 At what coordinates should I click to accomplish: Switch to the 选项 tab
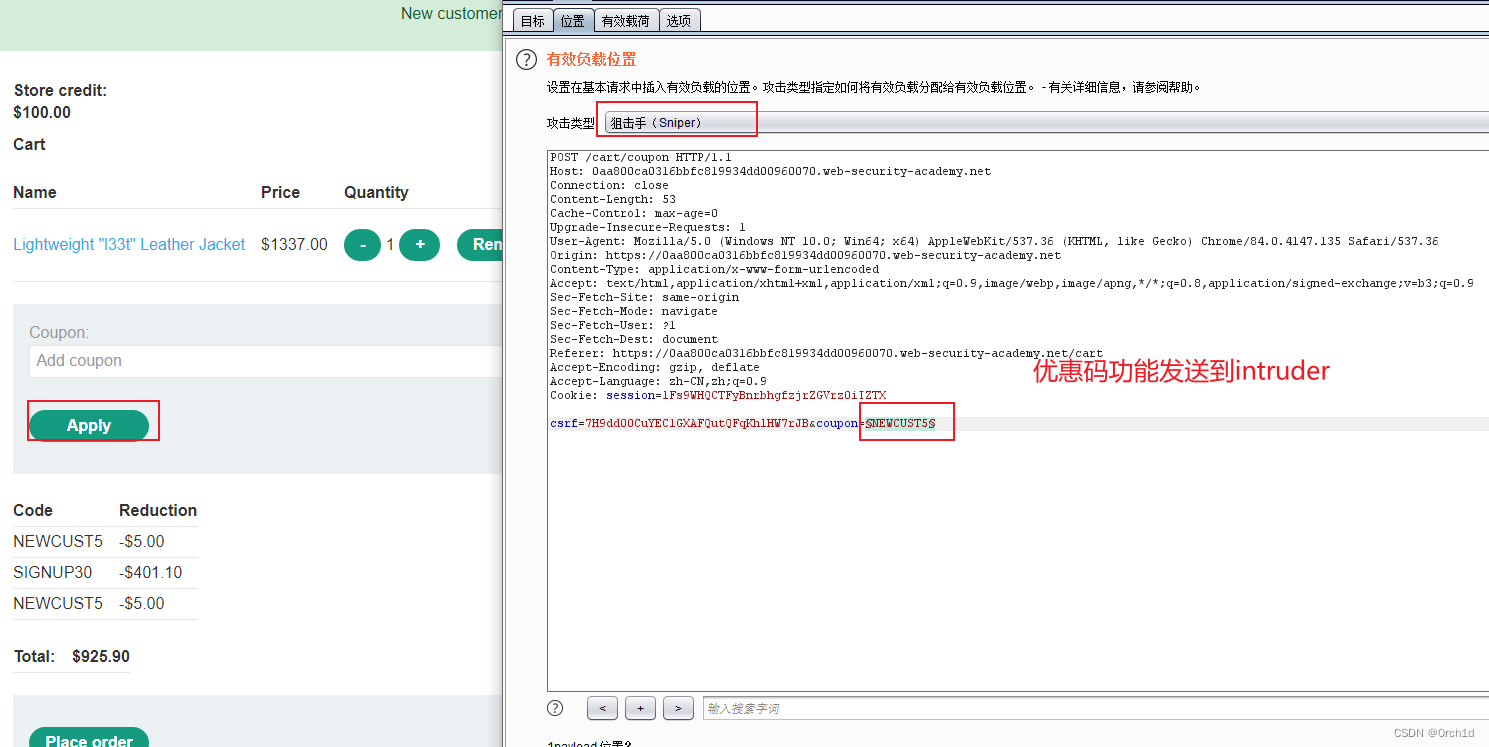(679, 20)
